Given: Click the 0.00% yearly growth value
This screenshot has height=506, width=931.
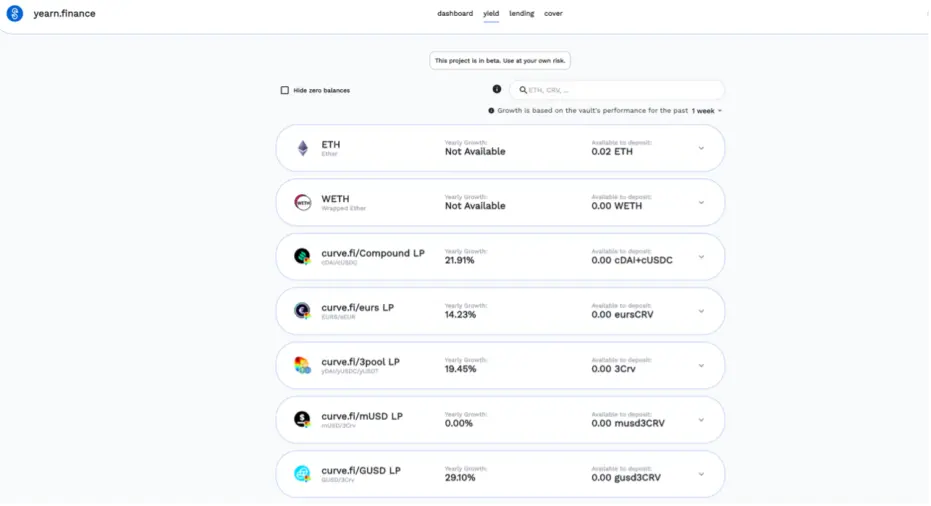Looking at the screenshot, I should (x=459, y=423).
